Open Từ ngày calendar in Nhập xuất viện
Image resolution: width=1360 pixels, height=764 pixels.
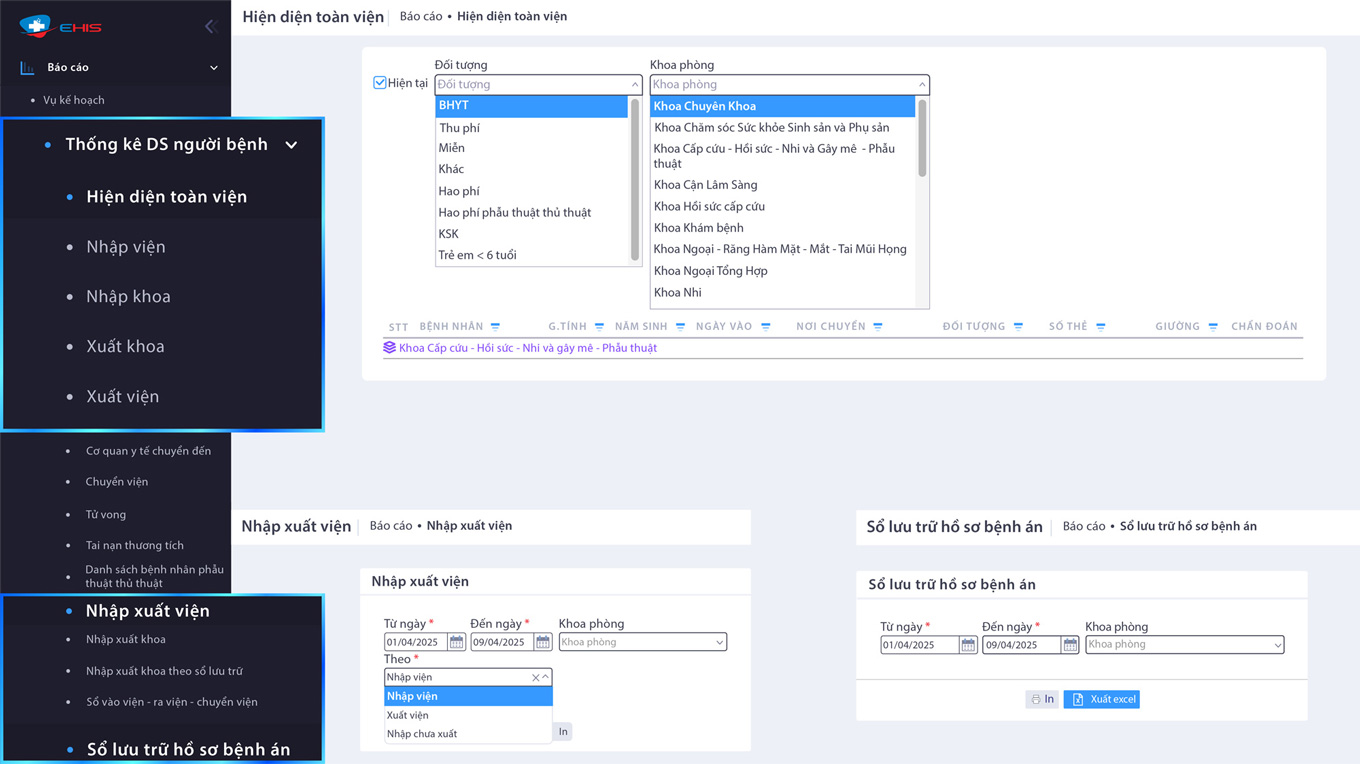(x=456, y=642)
